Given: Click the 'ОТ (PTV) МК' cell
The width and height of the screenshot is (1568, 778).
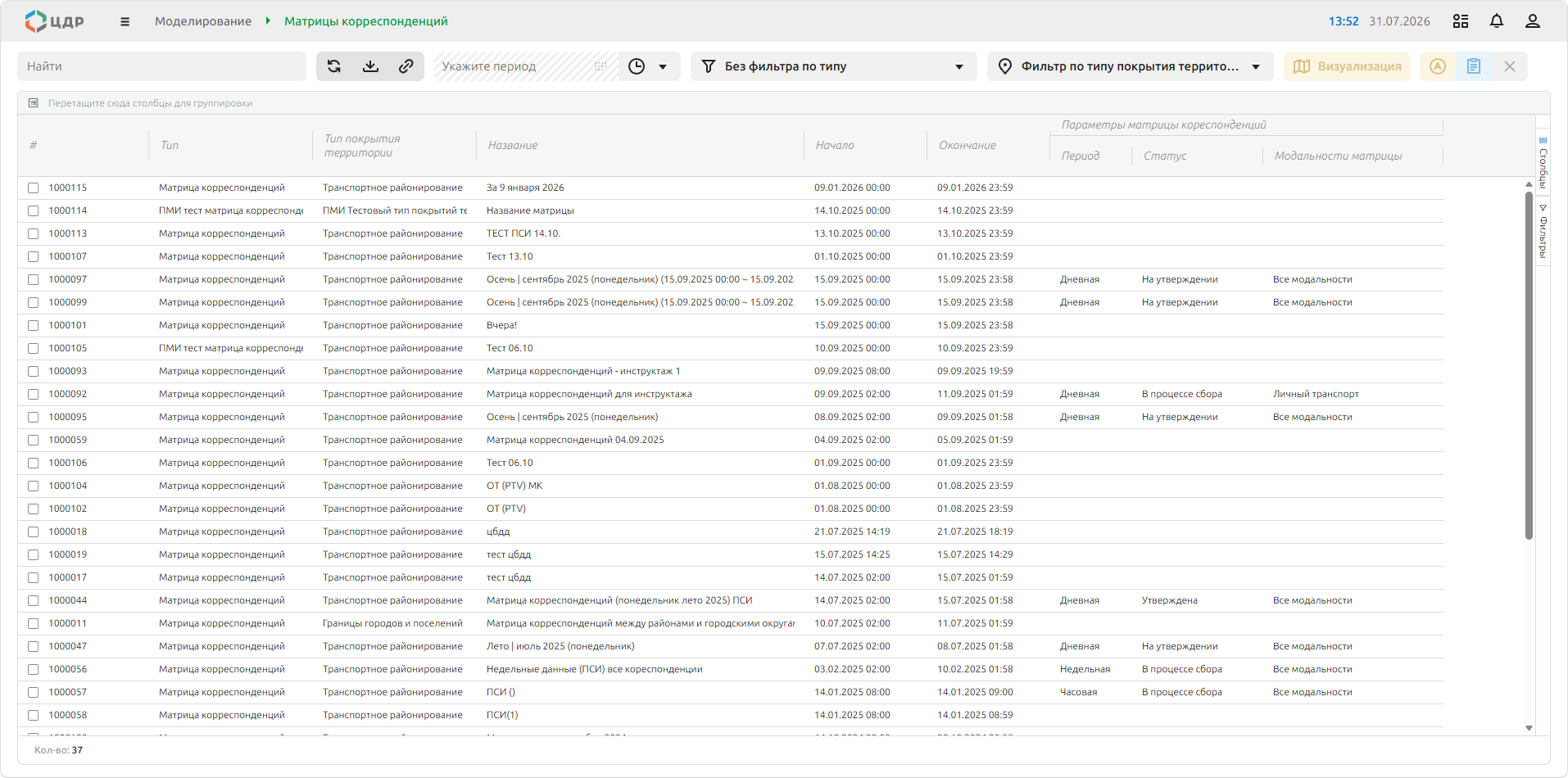Looking at the screenshot, I should click(514, 486).
